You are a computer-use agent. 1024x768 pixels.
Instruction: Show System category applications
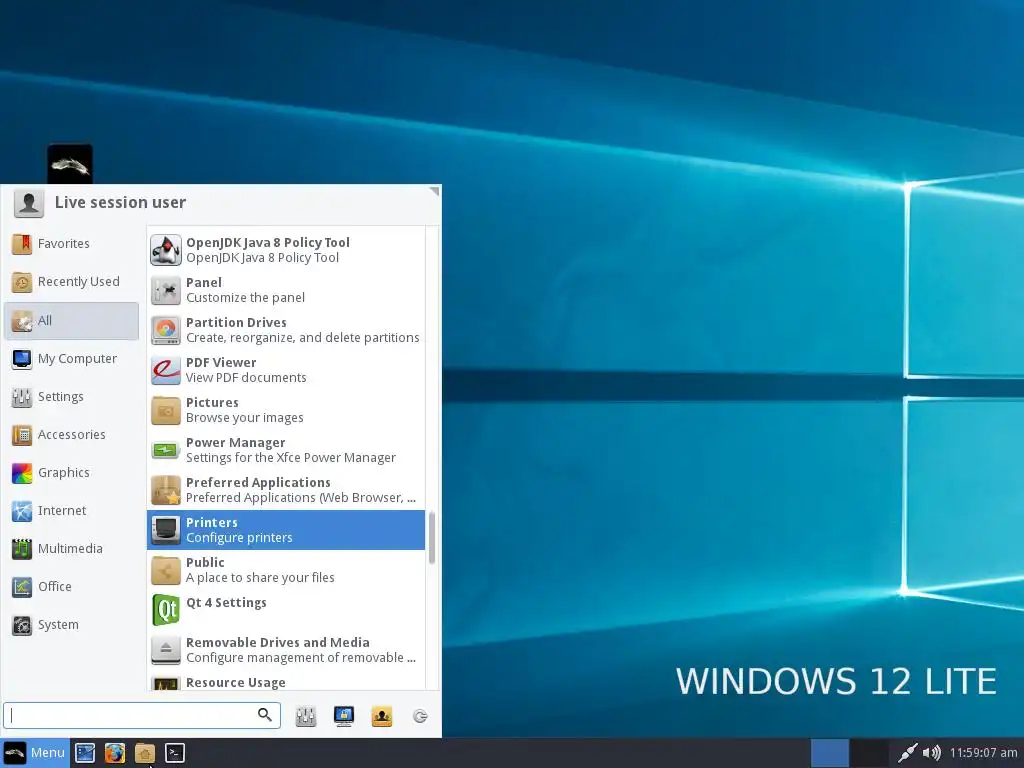(71, 624)
